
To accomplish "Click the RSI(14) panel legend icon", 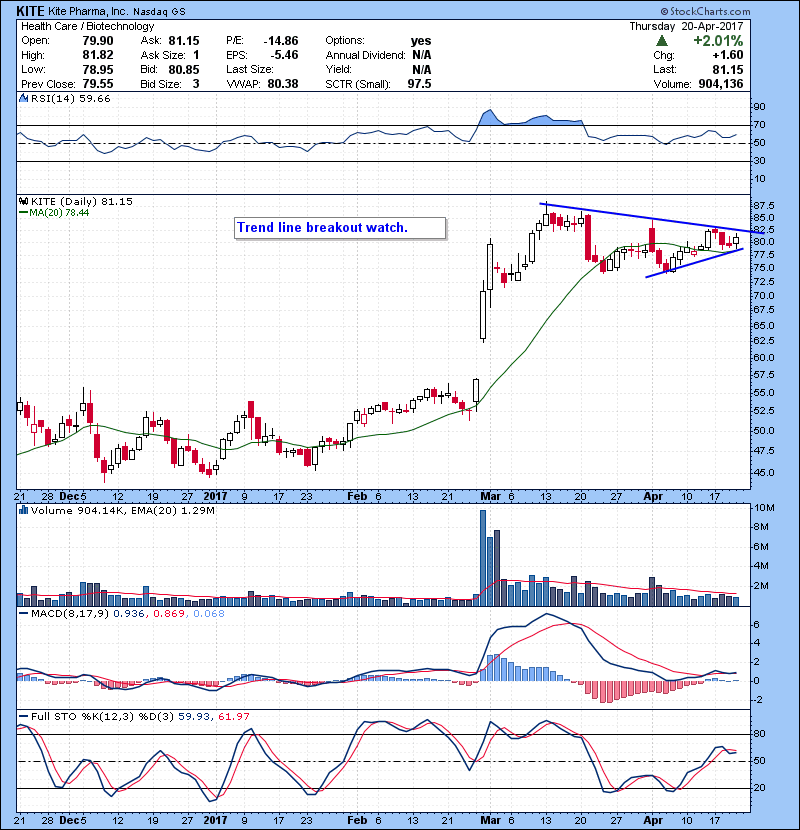I will pos(23,98).
